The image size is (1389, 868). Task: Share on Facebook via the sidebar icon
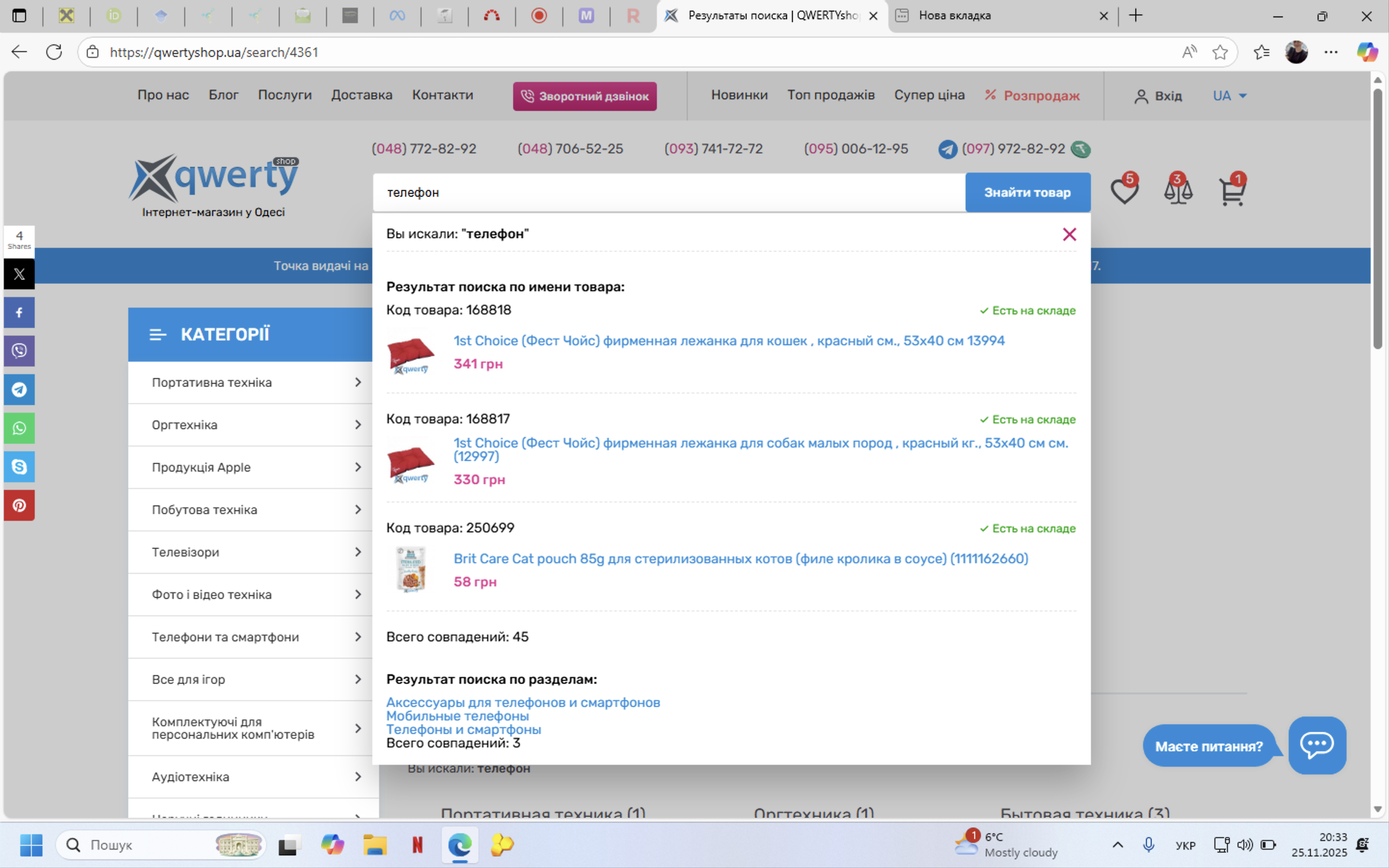[19, 312]
